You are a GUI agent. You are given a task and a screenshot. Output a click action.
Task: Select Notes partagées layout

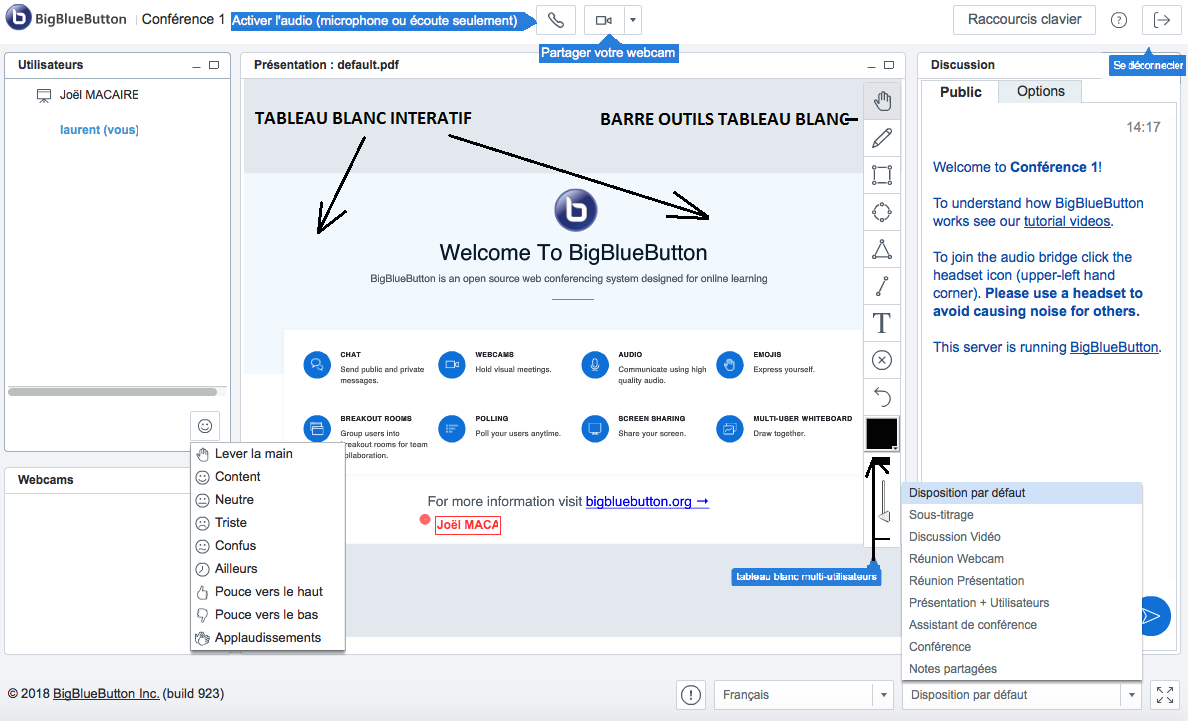pyautogui.click(x=1021, y=669)
